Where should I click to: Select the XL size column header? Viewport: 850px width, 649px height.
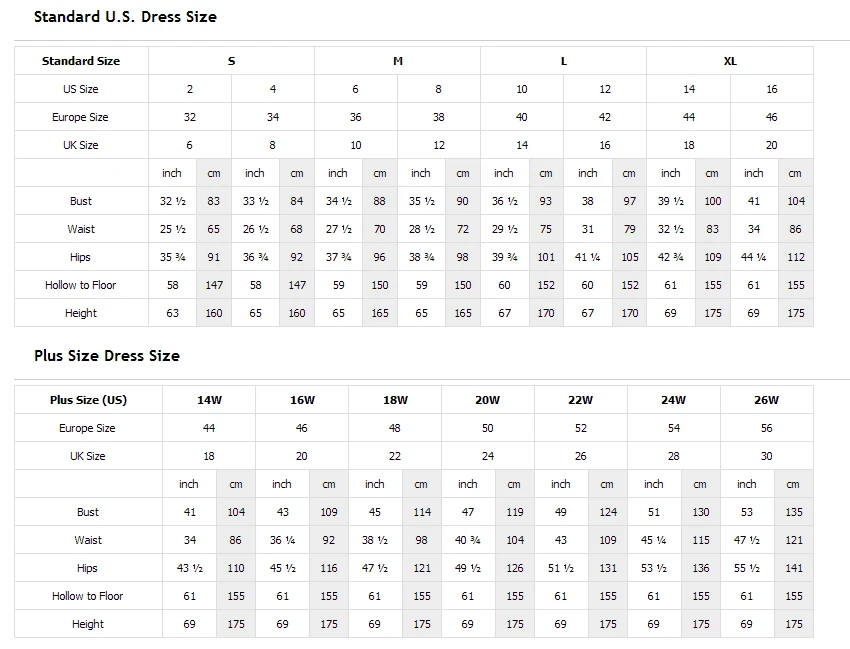[x=730, y=61]
